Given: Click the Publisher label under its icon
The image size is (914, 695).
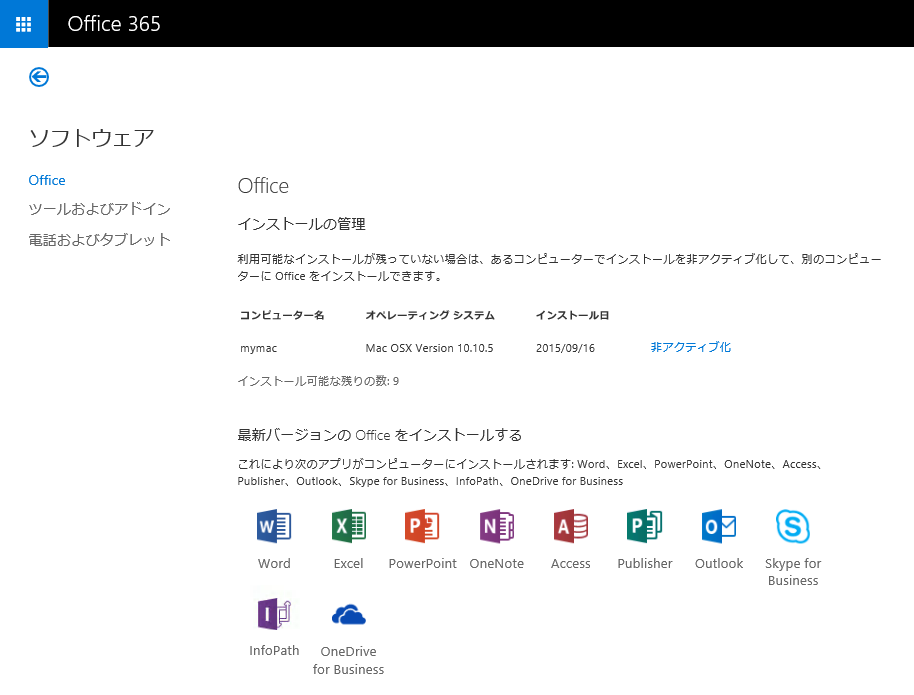Looking at the screenshot, I should coord(645,563).
